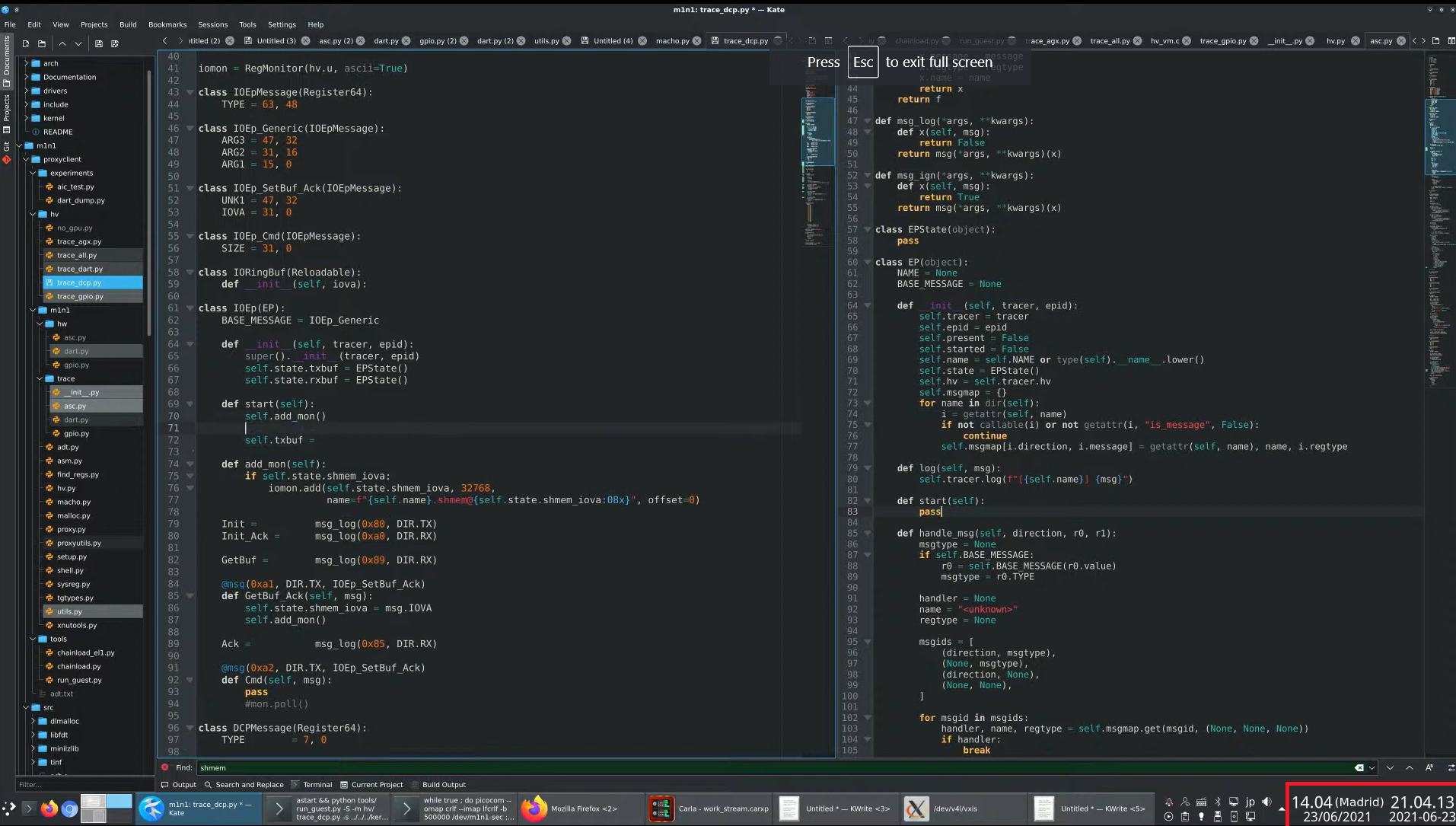Click the clipboard tray icon
Screen dimensions: 1456x826
[1185, 816]
